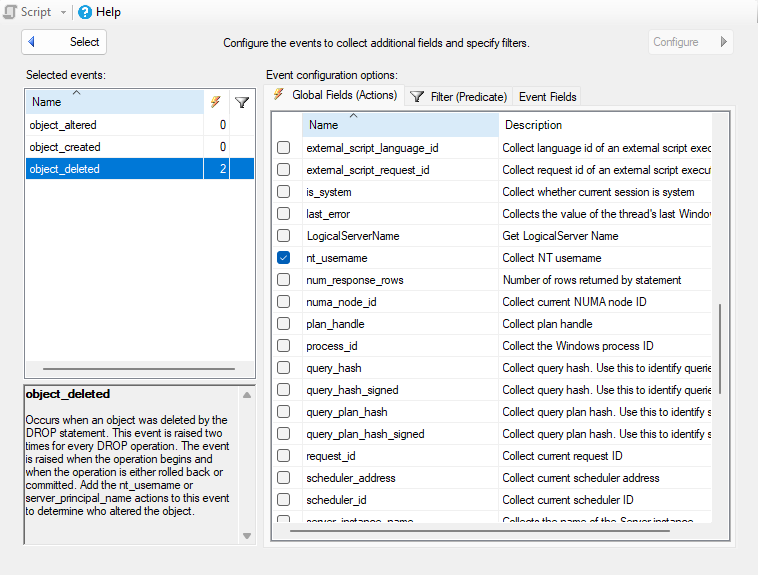The width and height of the screenshot is (758, 575).
Task: Click the left arrow icon on the Select button
Action: pyautogui.click(x=31, y=42)
